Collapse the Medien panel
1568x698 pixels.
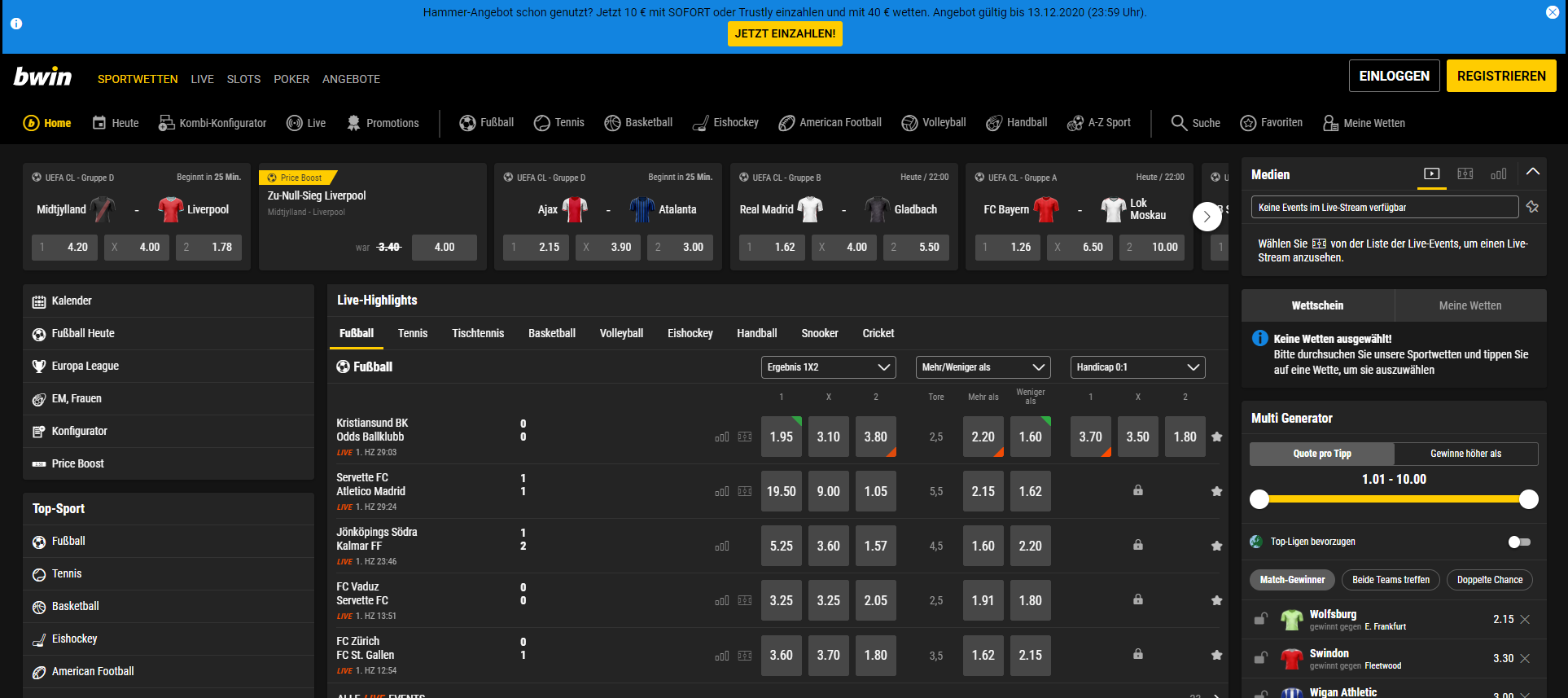coord(1533,173)
